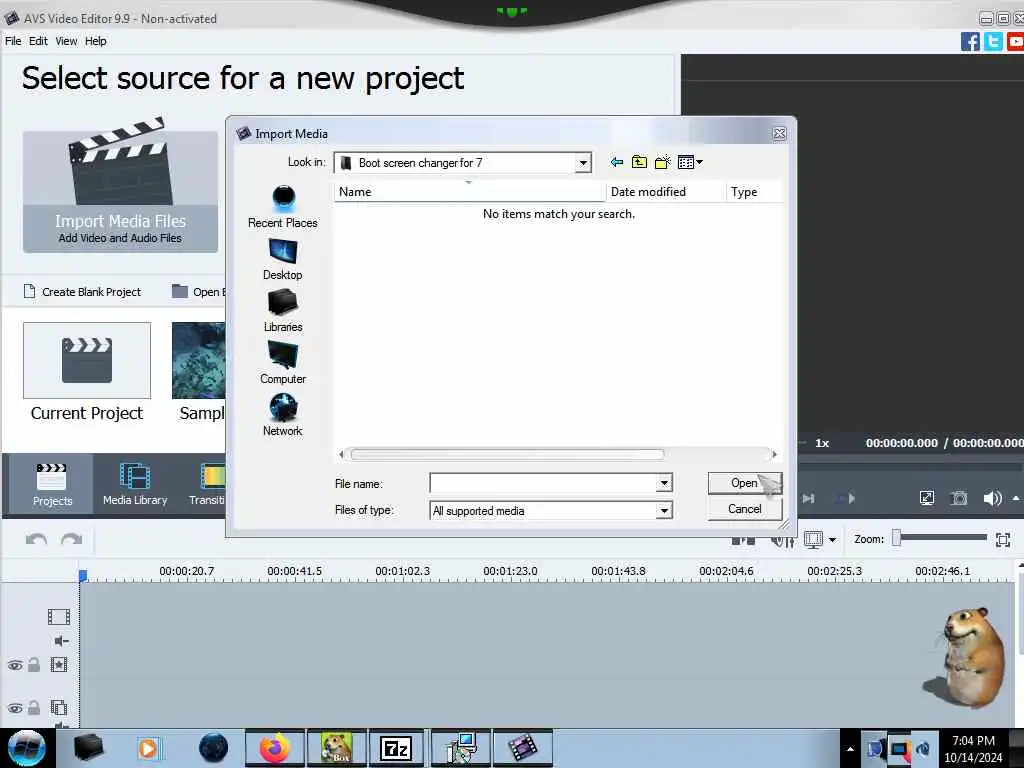Go back using the blue arrow icon

pos(616,162)
